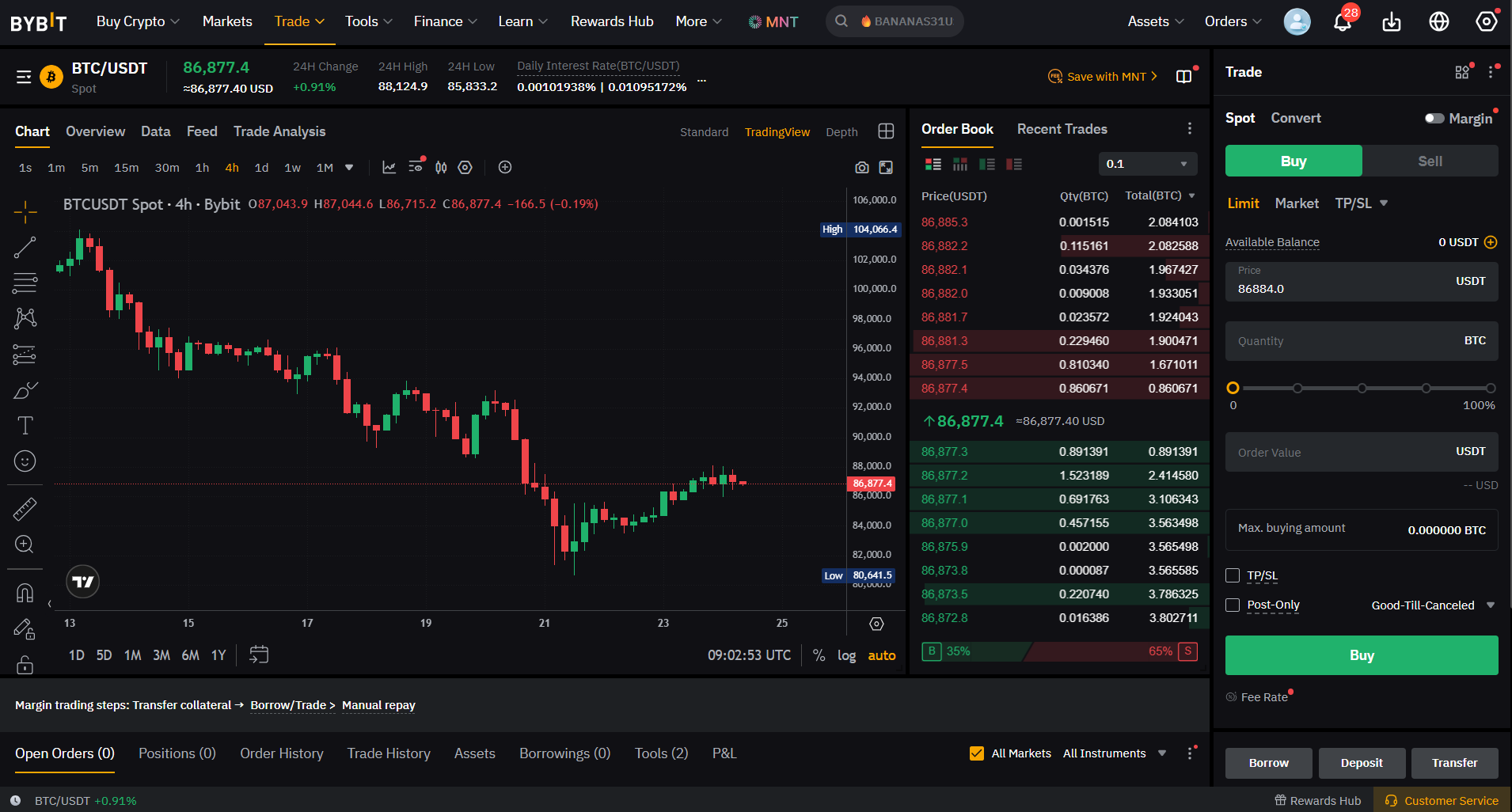Image resolution: width=1512 pixels, height=812 pixels.
Task: Open the TP/SL order type dropdown
Action: tap(1362, 203)
